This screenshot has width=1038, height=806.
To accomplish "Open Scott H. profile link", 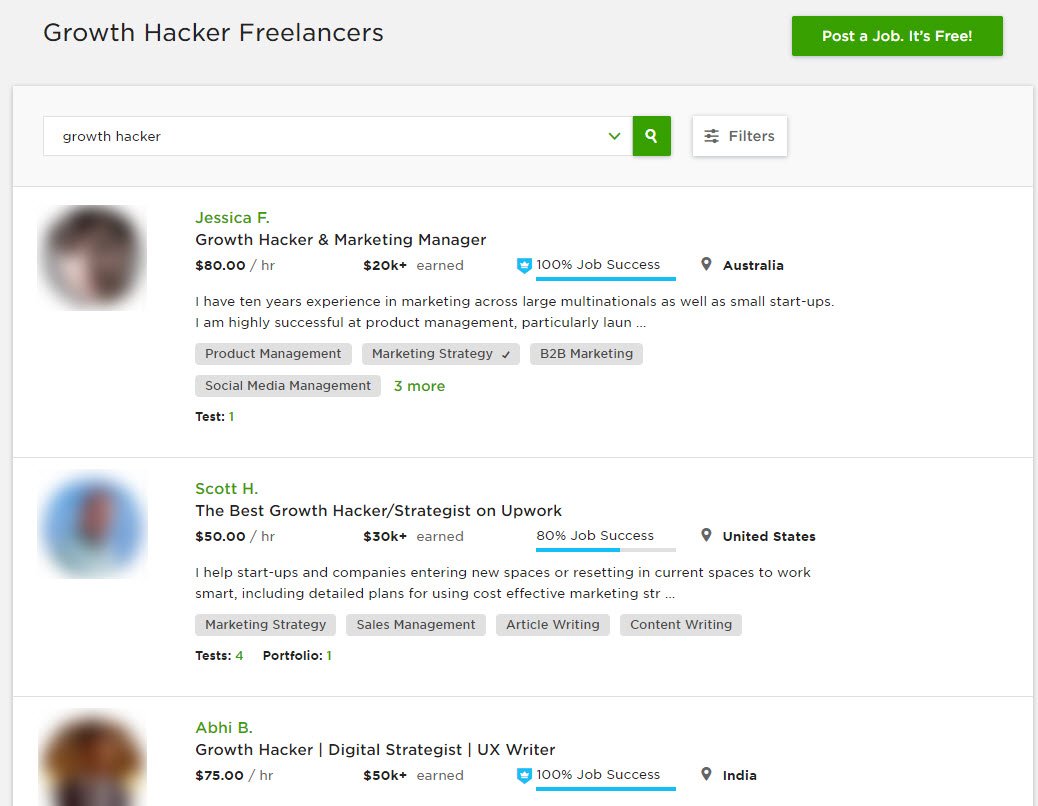I will [x=226, y=488].
